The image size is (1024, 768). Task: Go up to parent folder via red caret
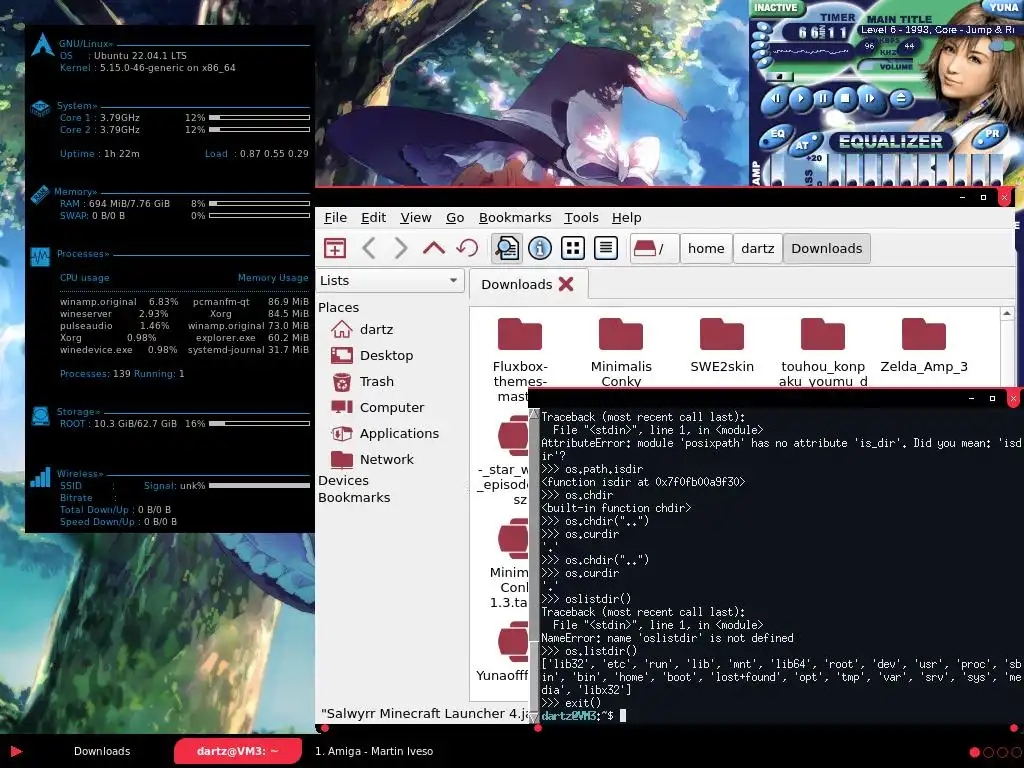click(434, 248)
